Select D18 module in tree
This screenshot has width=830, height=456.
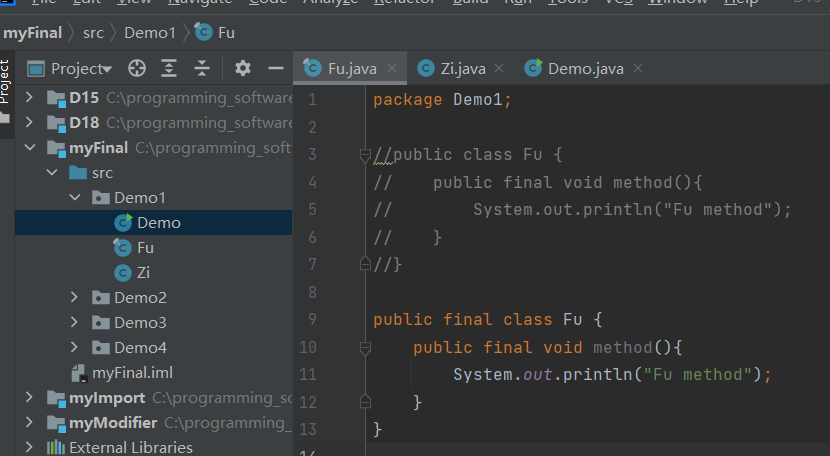(153, 122)
